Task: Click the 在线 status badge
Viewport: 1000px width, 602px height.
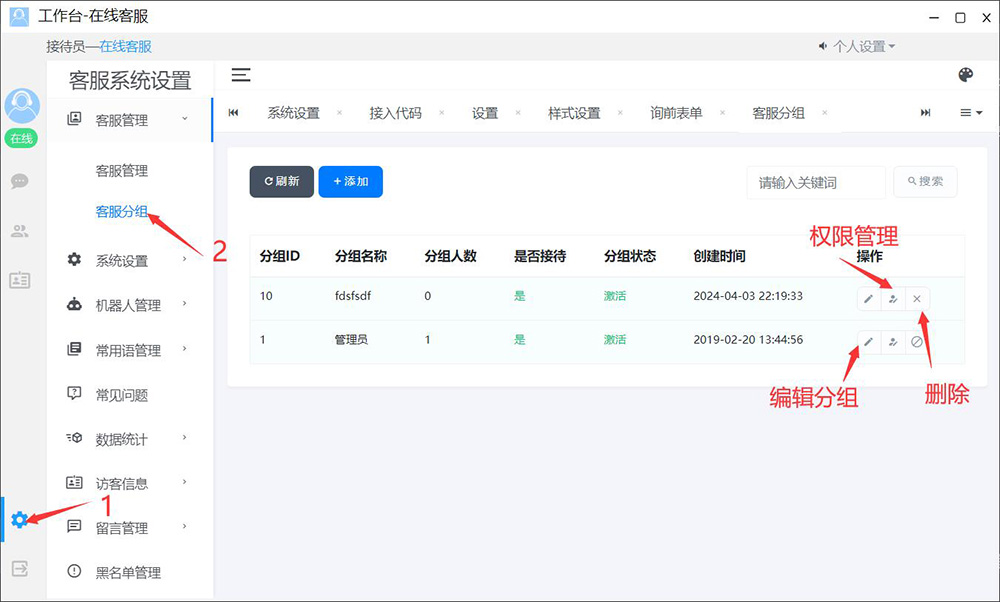Action: pyautogui.click(x=22, y=138)
